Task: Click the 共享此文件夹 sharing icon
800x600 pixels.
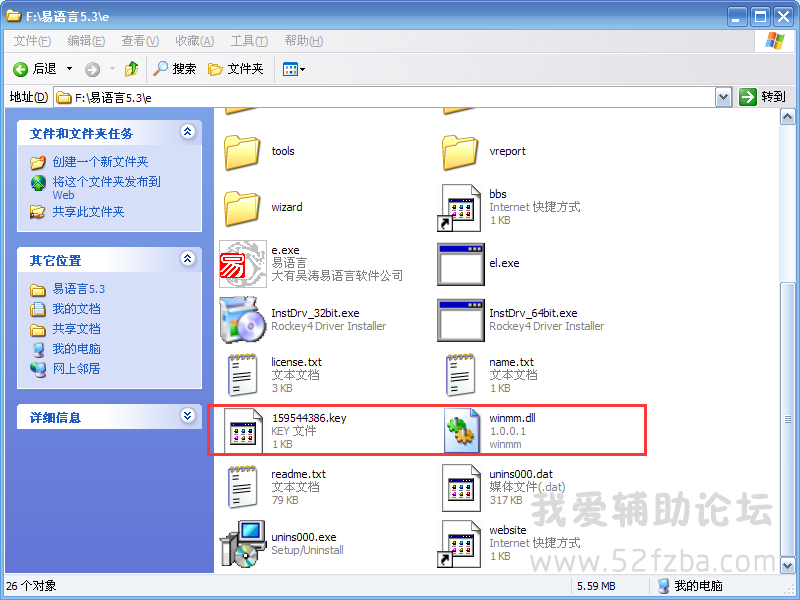Action: pos(38,212)
